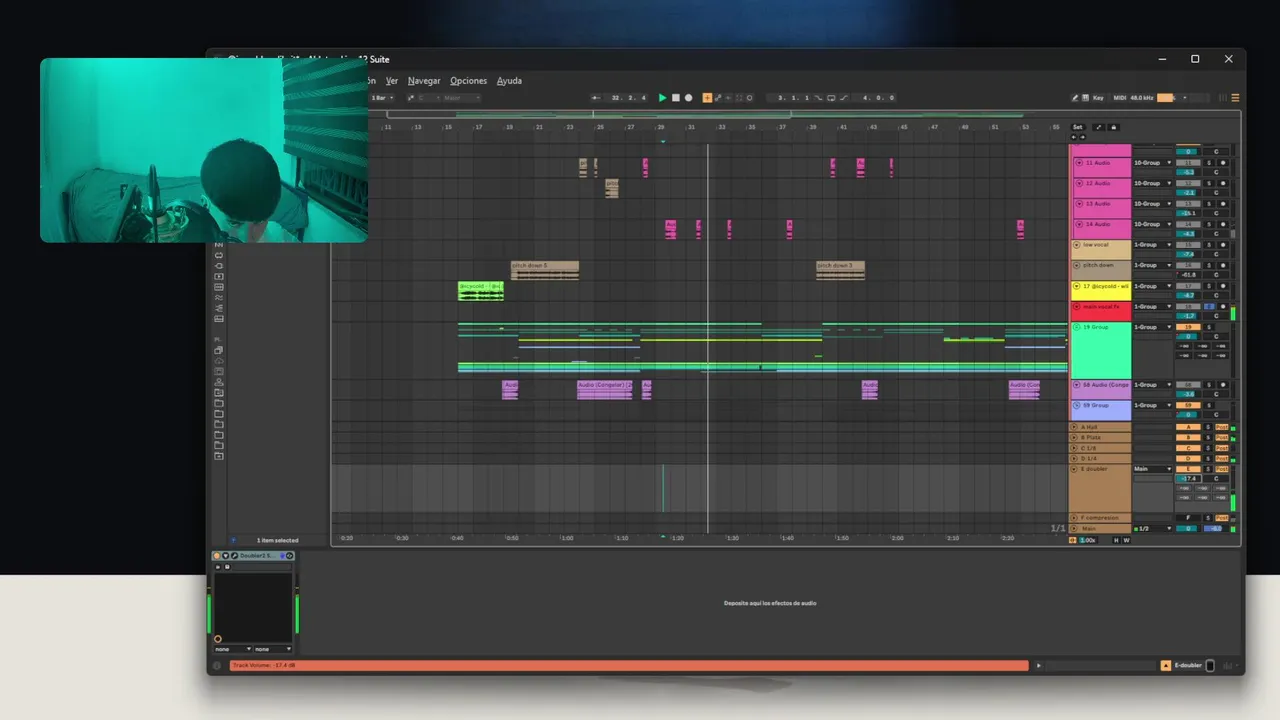Select the green @icycold audio clip
This screenshot has height=720, width=1280.
(x=481, y=291)
